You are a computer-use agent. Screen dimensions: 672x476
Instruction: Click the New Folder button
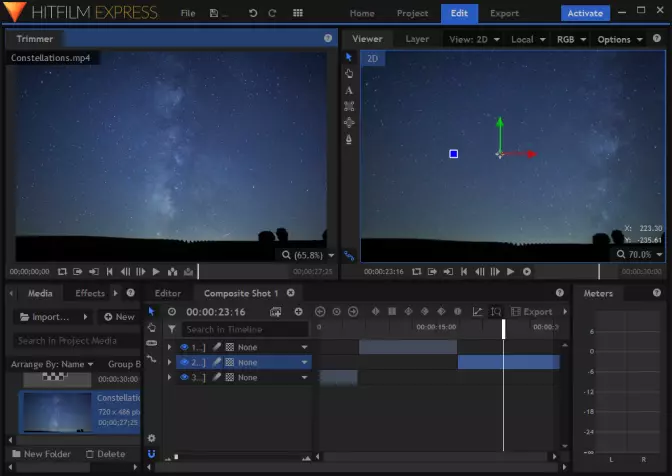[42, 454]
